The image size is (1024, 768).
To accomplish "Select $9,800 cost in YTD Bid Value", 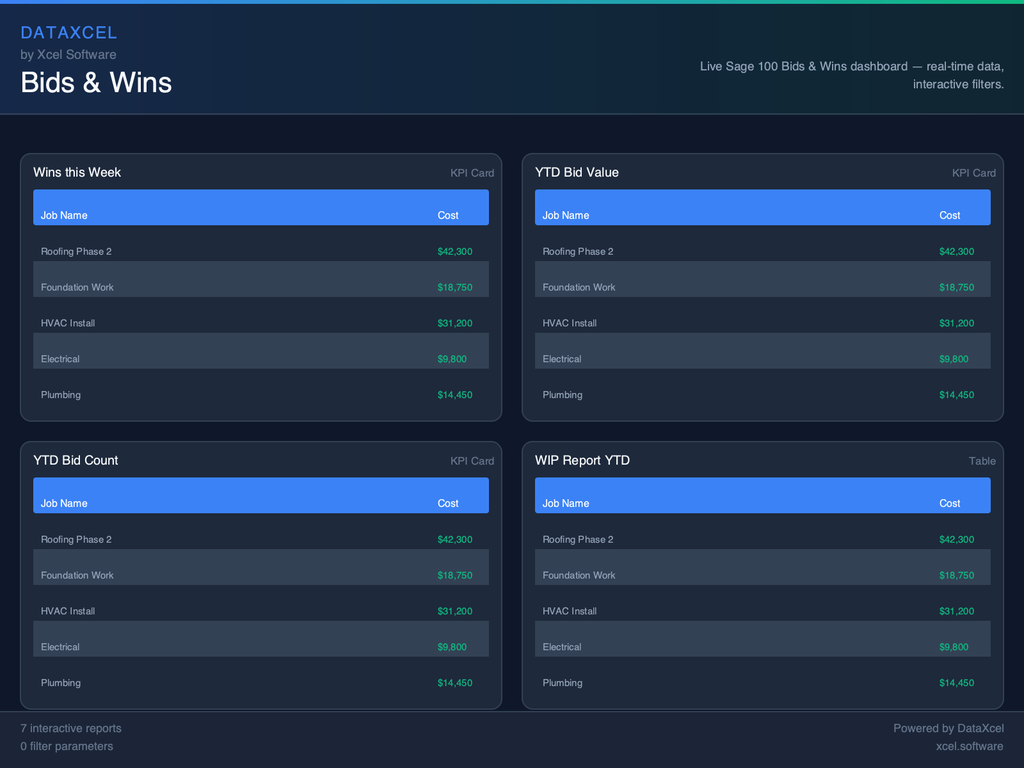I will [x=953, y=359].
